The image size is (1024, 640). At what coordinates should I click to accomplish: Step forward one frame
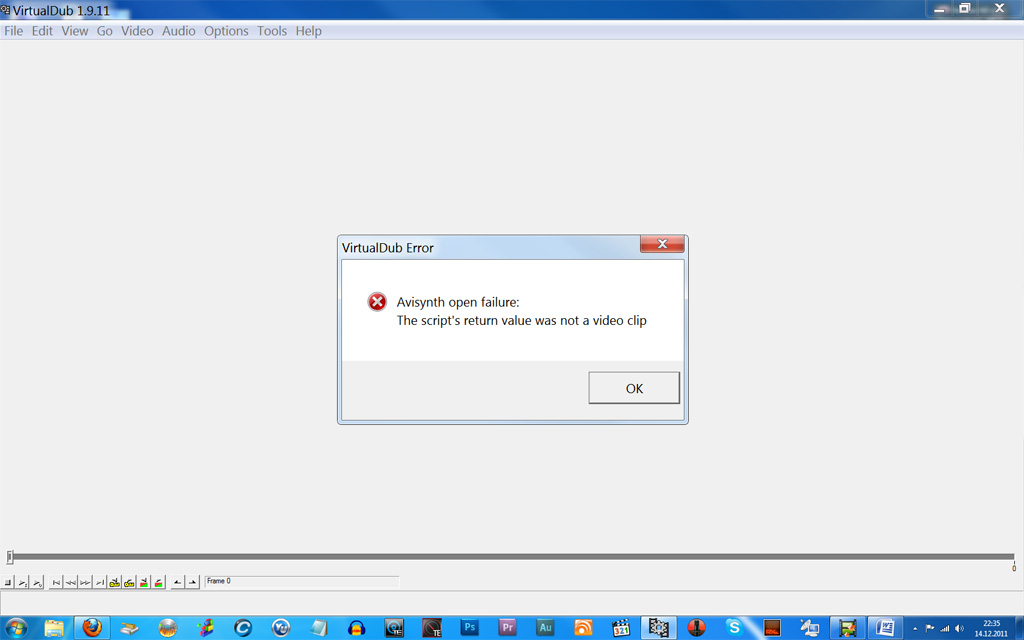(x=85, y=582)
